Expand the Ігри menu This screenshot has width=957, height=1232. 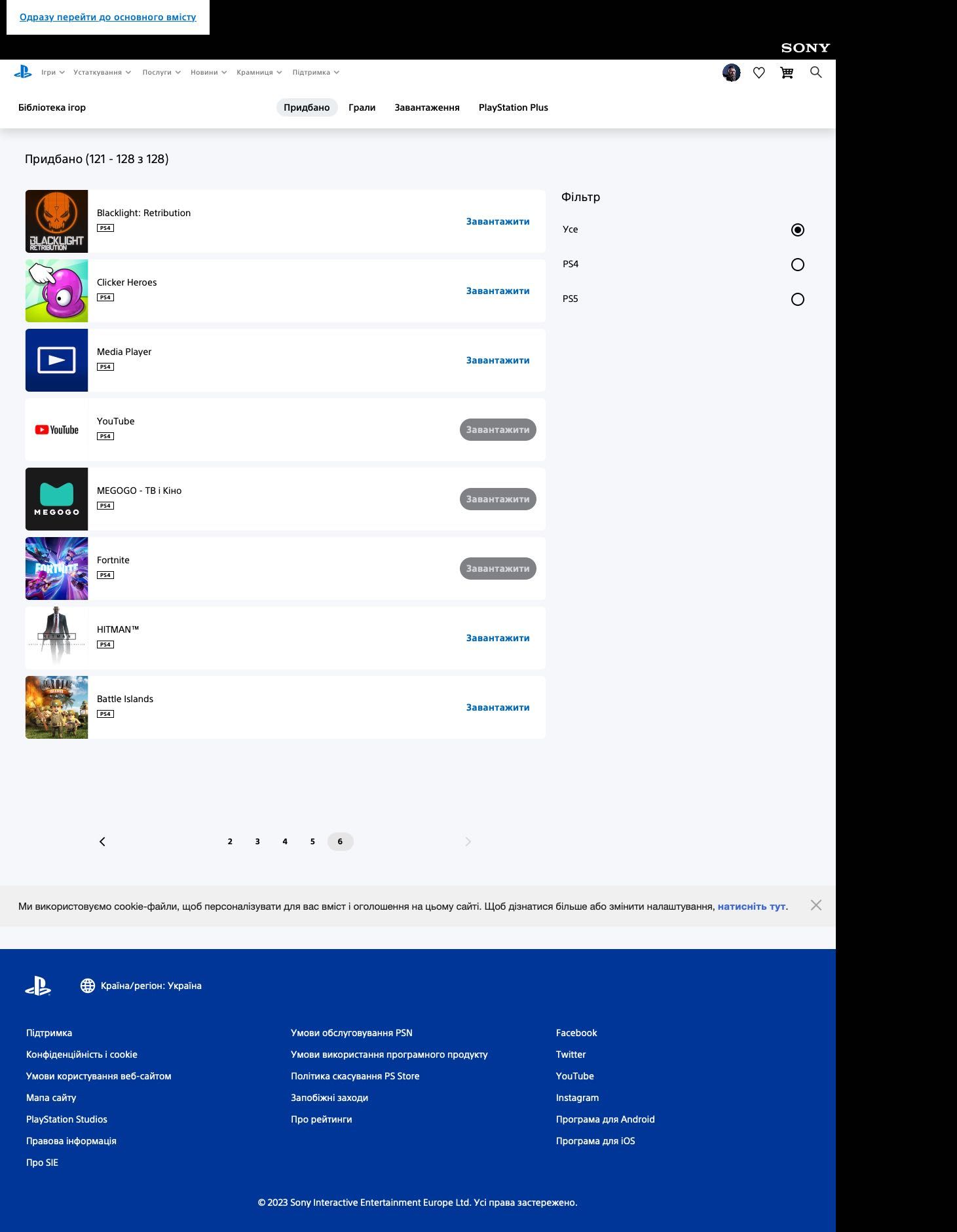(x=53, y=73)
